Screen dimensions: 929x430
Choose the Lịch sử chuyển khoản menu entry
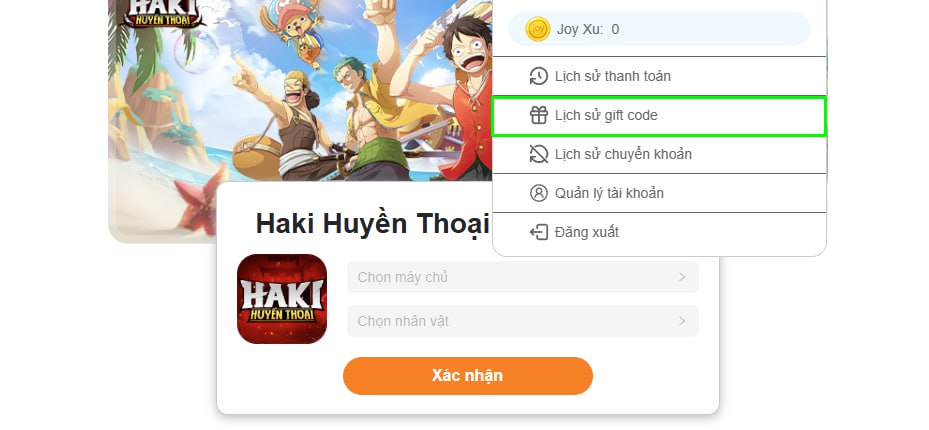pos(659,154)
